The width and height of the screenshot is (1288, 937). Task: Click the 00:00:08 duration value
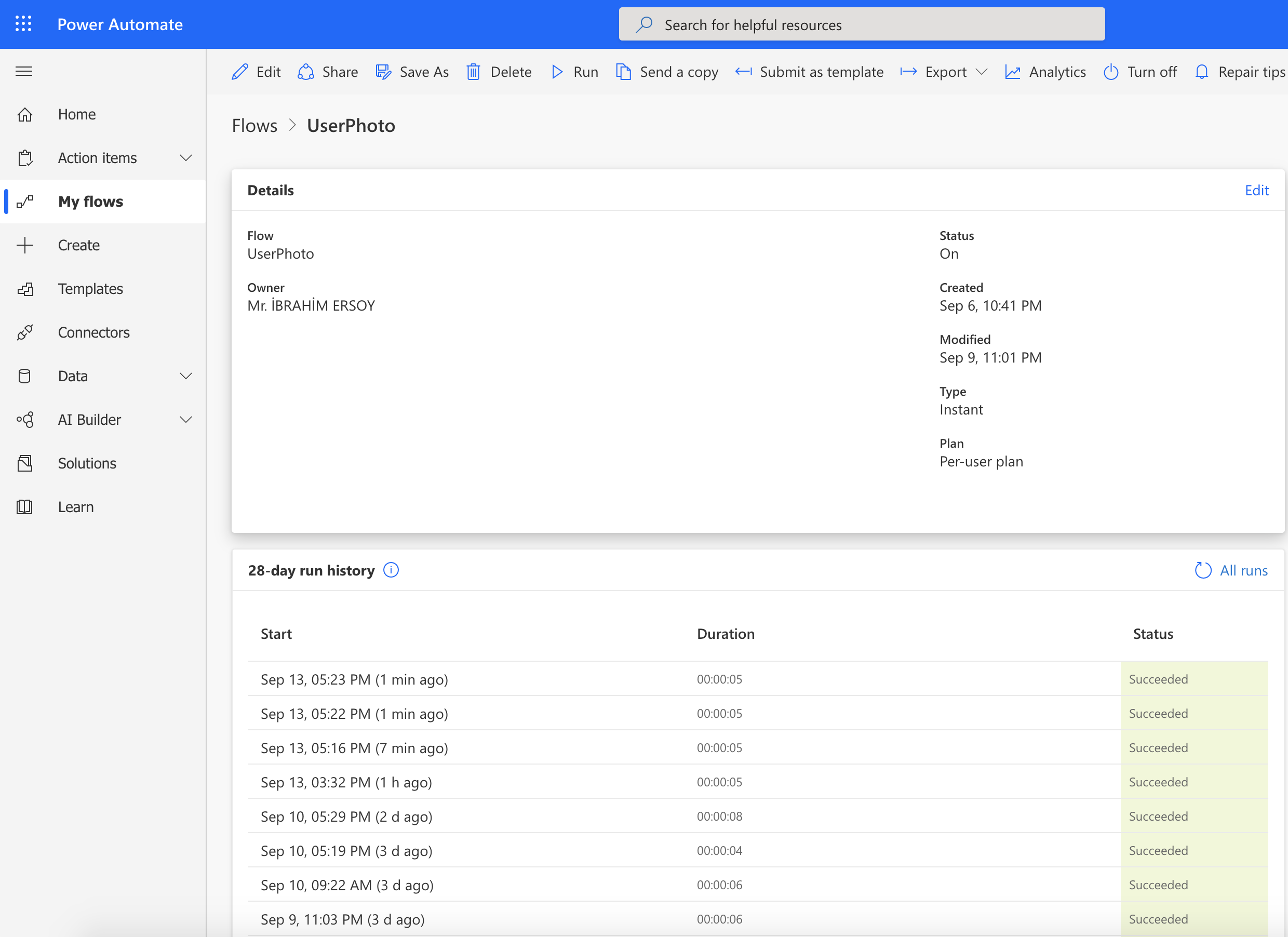[x=719, y=816]
